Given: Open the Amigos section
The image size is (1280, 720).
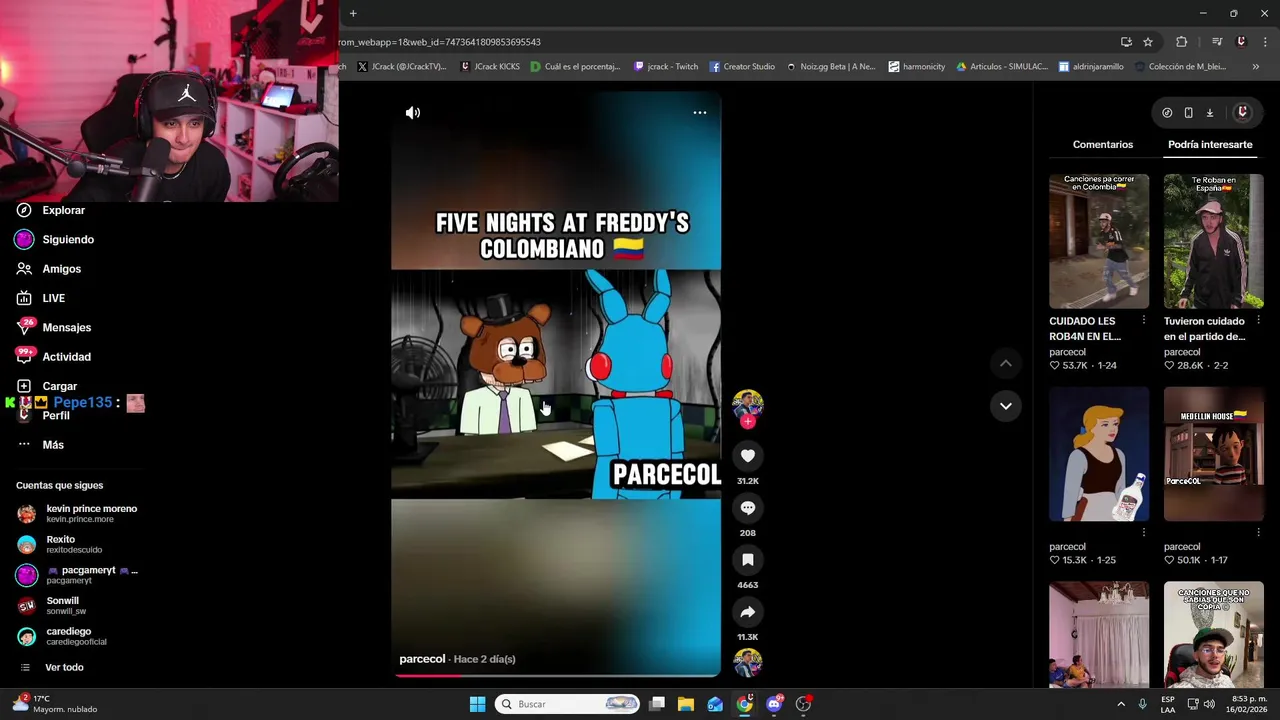Looking at the screenshot, I should coord(50,269).
